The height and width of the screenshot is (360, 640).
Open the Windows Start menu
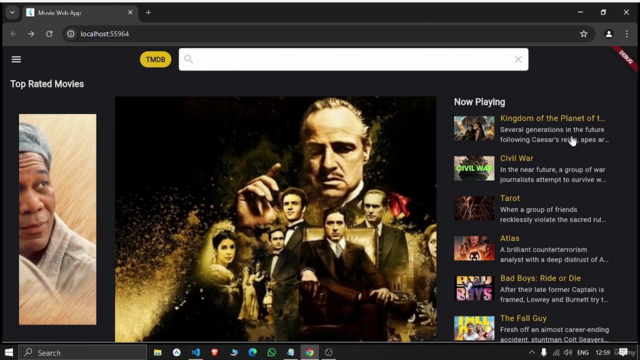pyautogui.click(x=9, y=352)
